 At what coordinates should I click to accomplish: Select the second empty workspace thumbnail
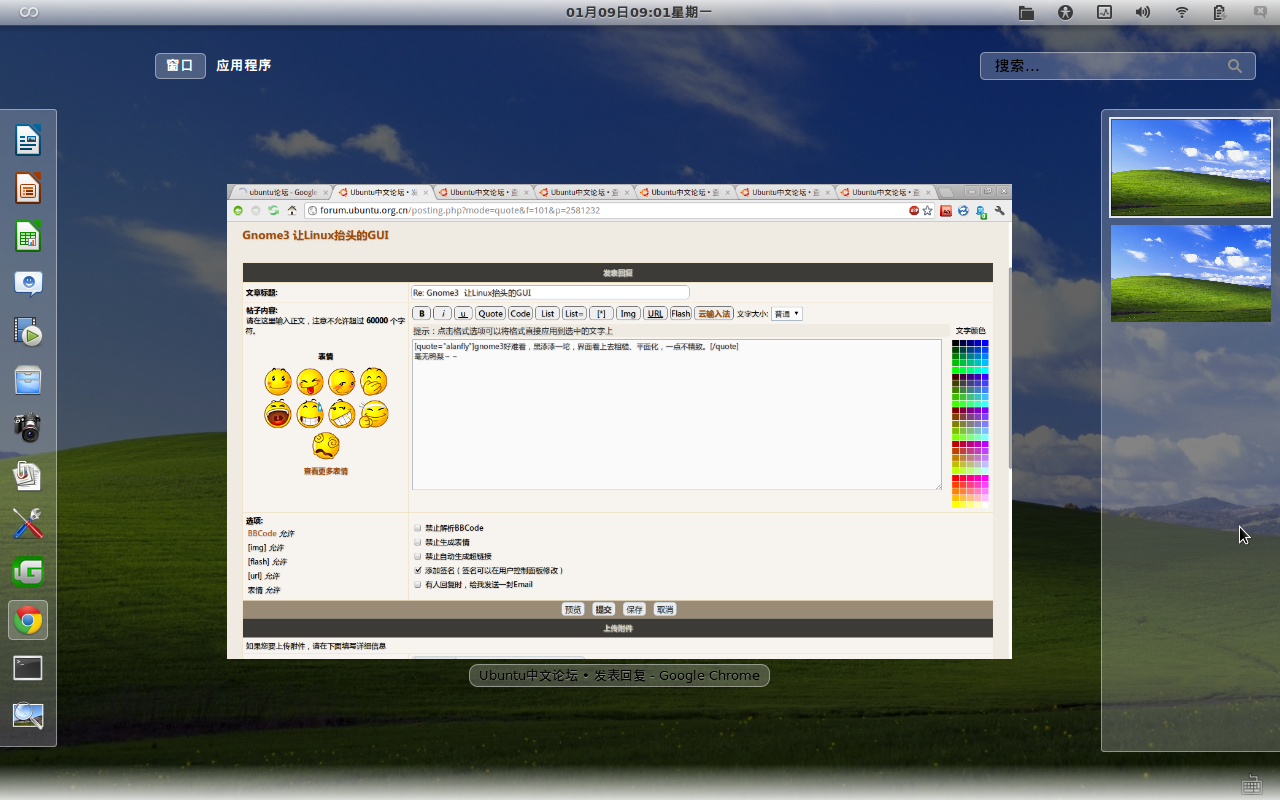pos(1191,273)
